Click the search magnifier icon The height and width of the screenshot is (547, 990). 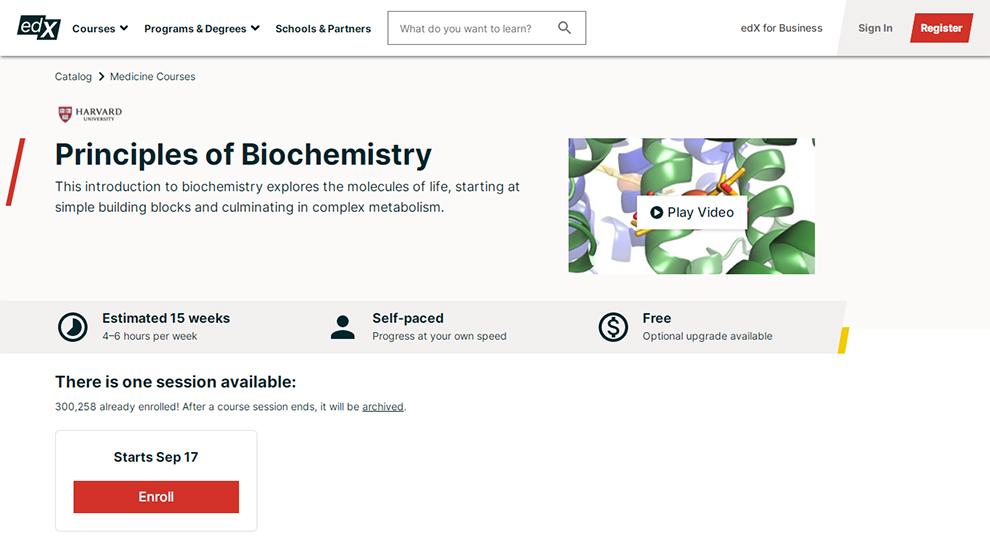coord(564,28)
